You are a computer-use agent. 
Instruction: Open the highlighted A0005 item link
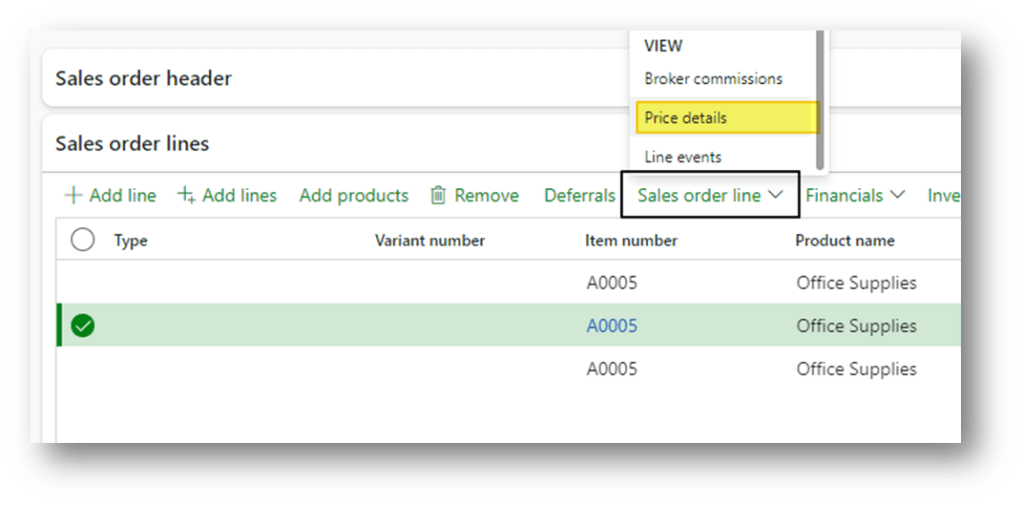click(x=612, y=326)
